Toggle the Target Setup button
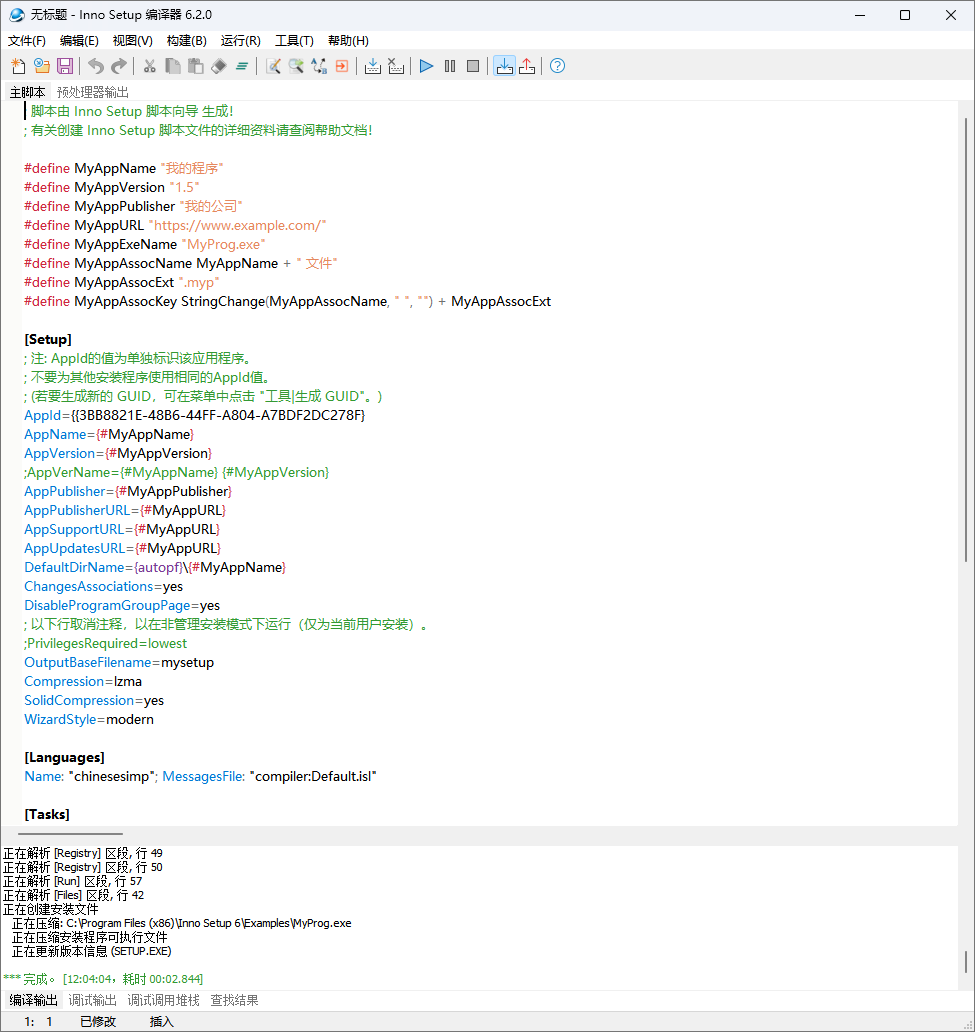 pos(504,66)
